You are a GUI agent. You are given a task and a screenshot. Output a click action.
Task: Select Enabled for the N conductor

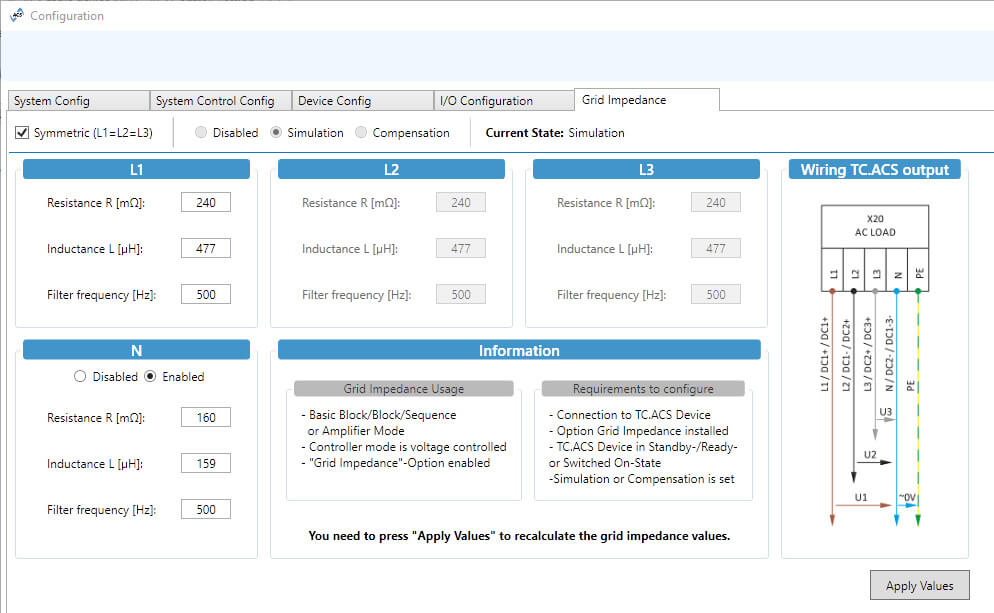(x=151, y=377)
